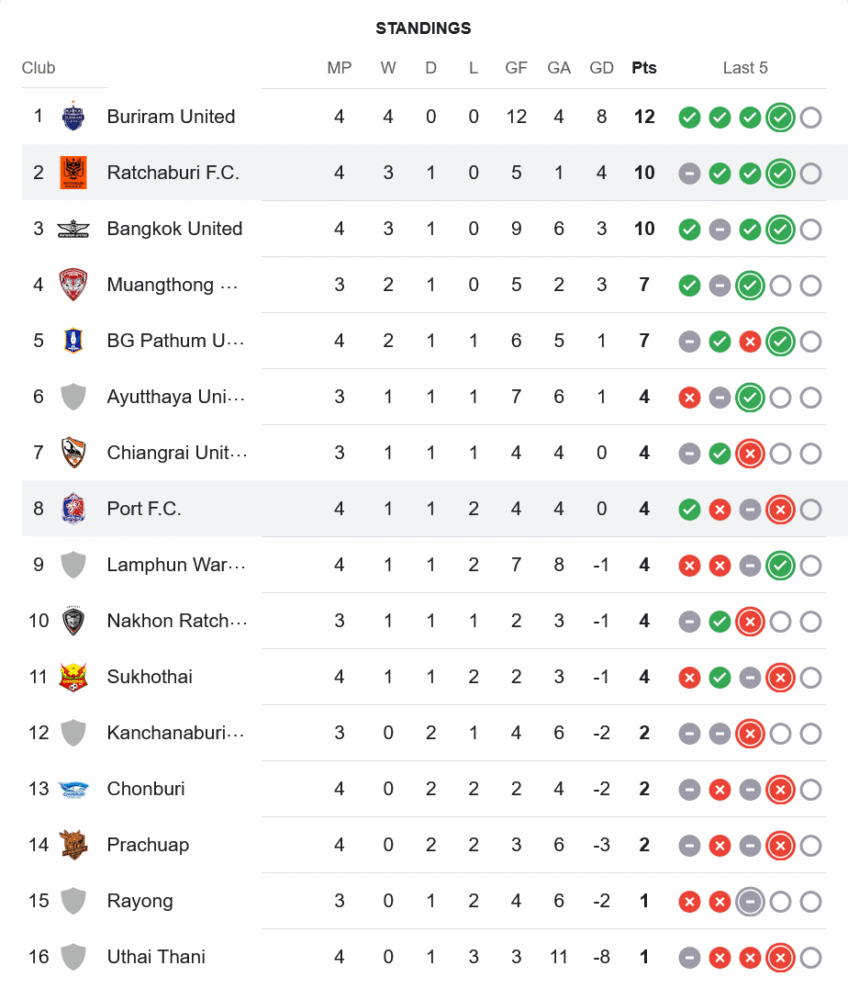The height and width of the screenshot is (1000, 848).
Task: Click the Last 5 column header
Action: point(745,68)
